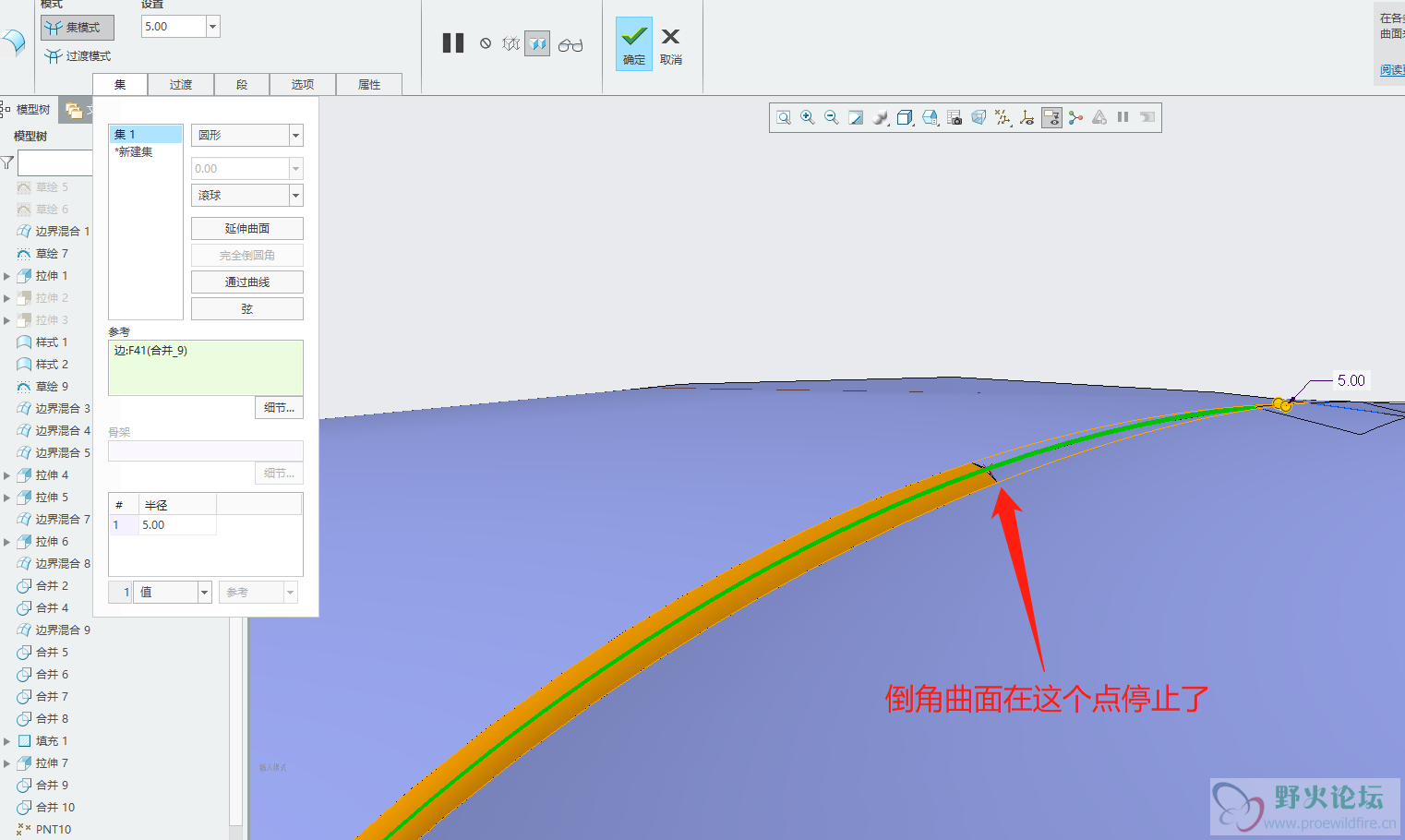Click the model tree search field
This screenshot has width=1405, height=840.
(x=55, y=162)
